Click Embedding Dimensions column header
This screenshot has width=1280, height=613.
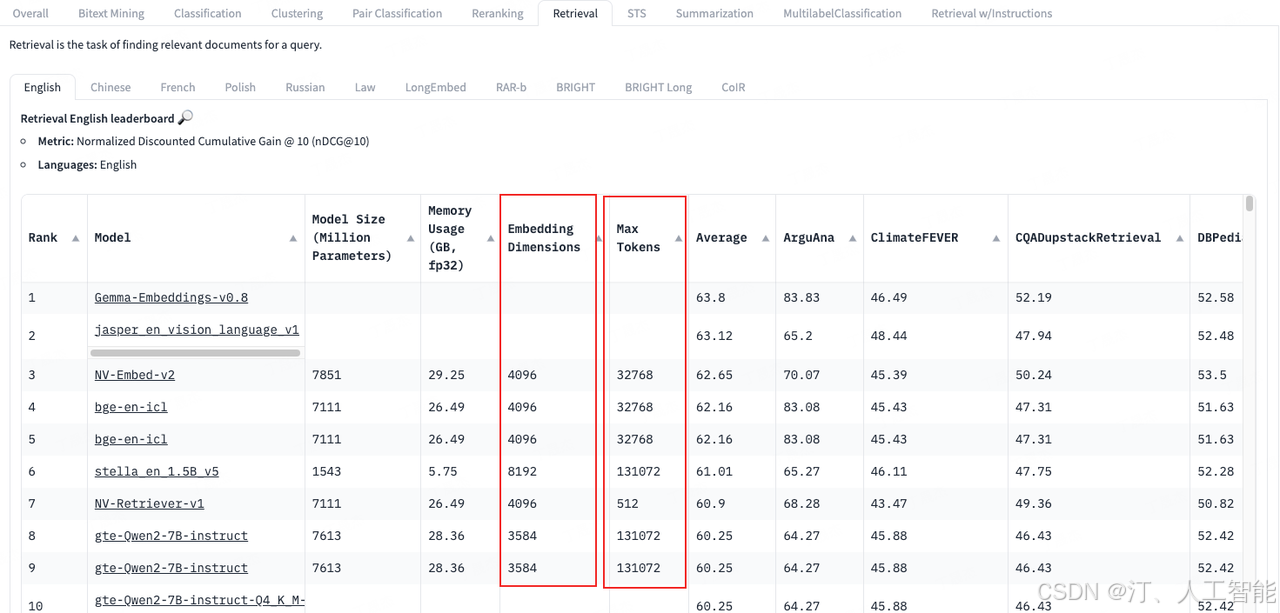[x=543, y=238]
